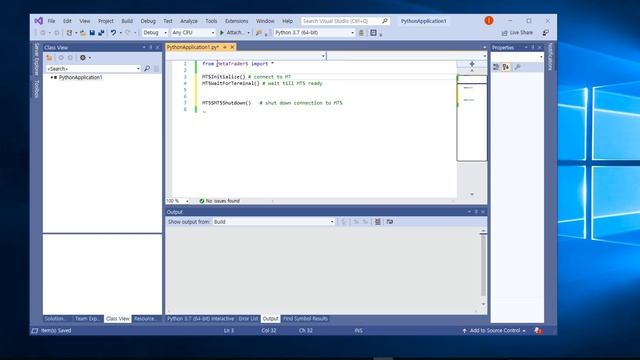Click the No issues found indicator

tap(219, 201)
